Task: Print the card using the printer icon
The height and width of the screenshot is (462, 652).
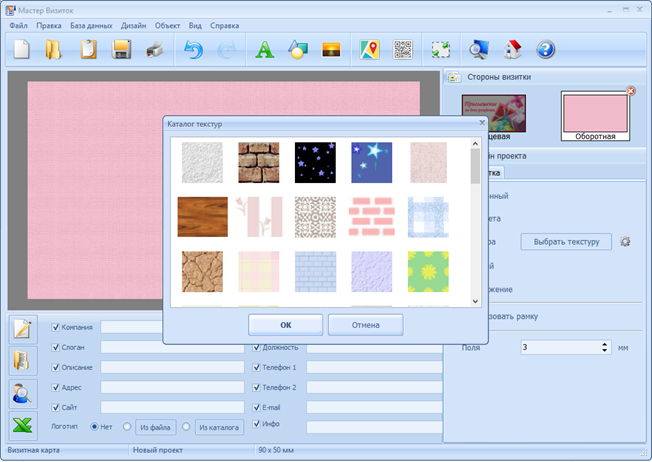Action: 154,49
